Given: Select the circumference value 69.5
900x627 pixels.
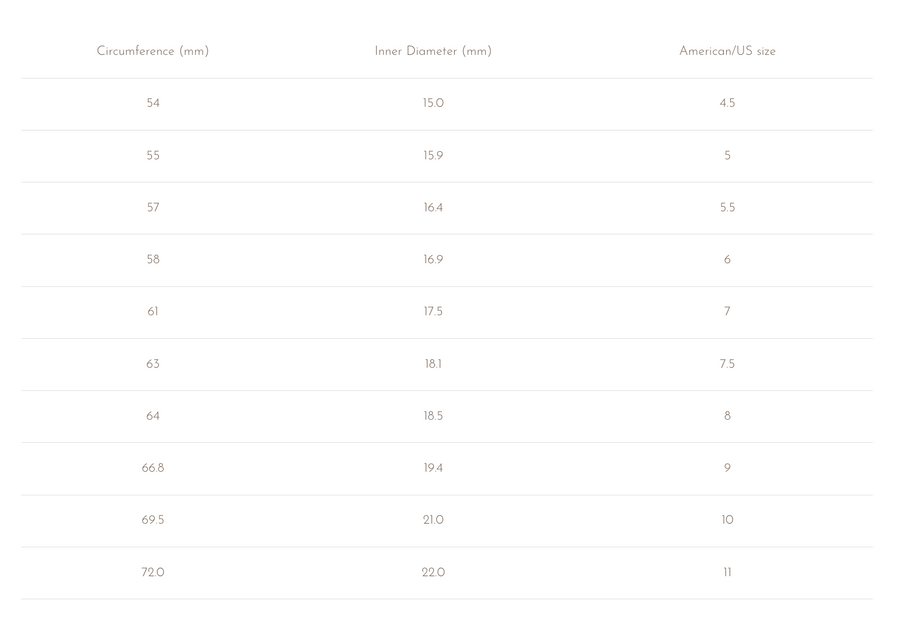Looking at the screenshot, I should point(153,520).
